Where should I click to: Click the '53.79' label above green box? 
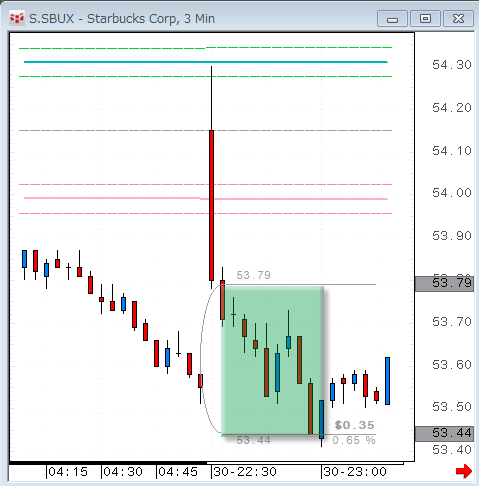pyautogui.click(x=253, y=275)
